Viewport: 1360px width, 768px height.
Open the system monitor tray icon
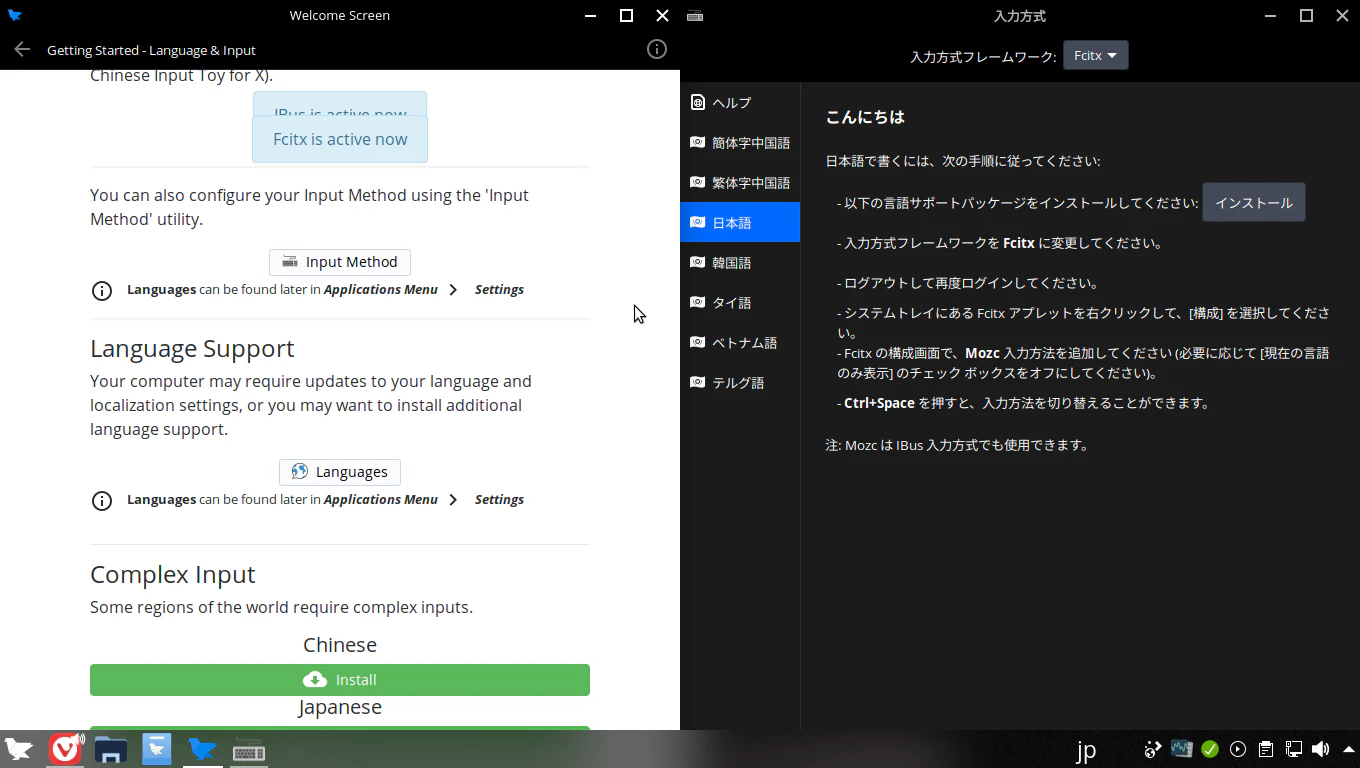tap(1182, 748)
